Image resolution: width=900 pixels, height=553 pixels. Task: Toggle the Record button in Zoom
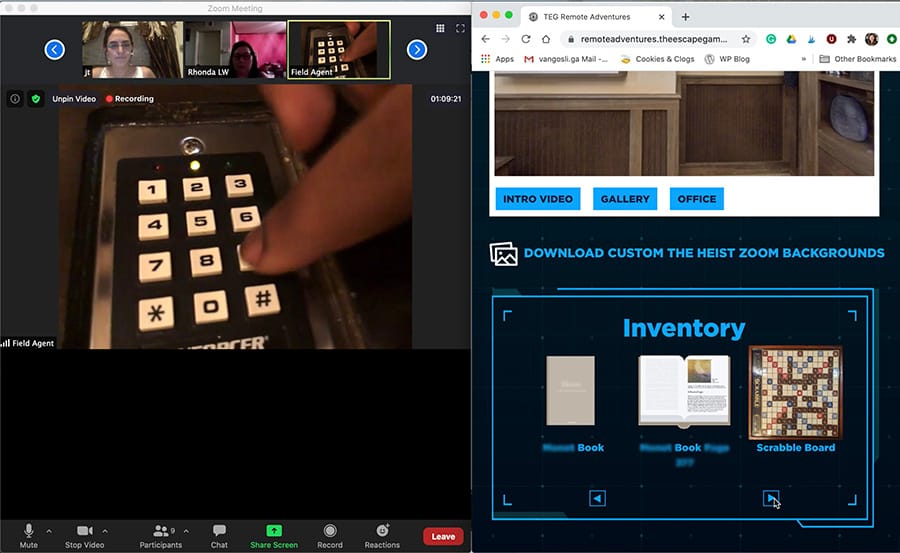[329, 536]
